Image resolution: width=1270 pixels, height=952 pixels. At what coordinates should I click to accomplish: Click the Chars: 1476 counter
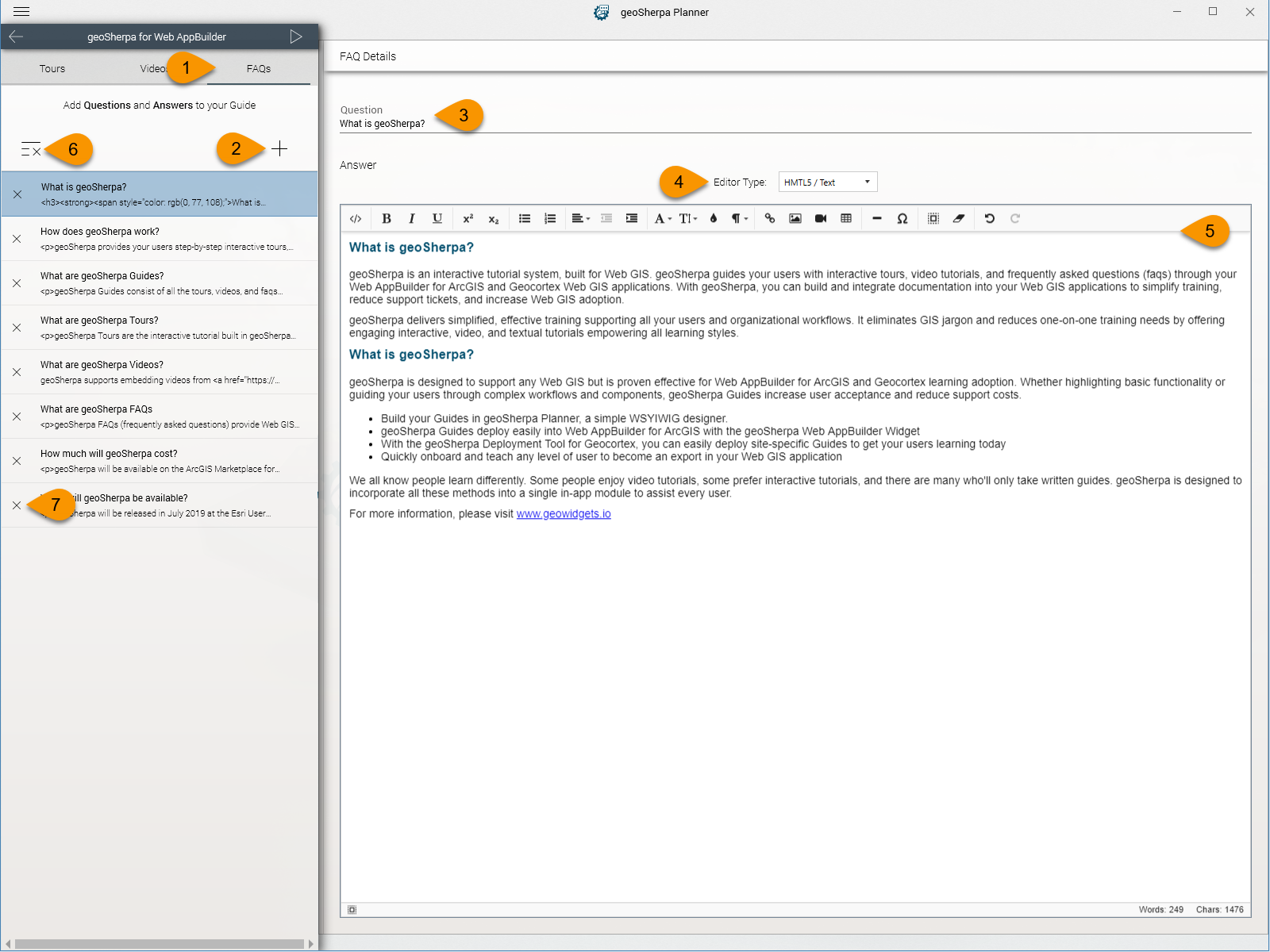click(1220, 910)
